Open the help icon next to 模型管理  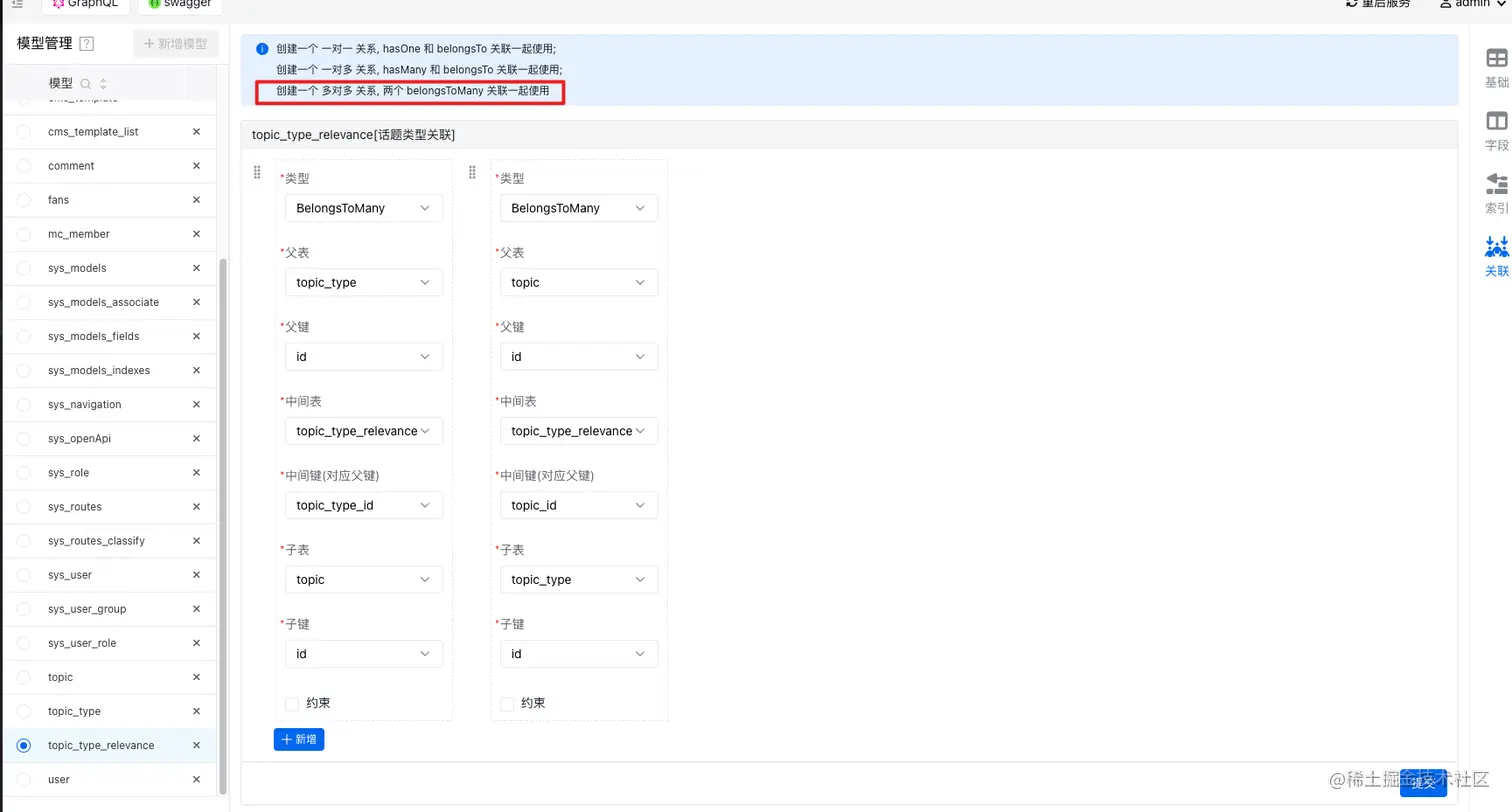pos(87,44)
